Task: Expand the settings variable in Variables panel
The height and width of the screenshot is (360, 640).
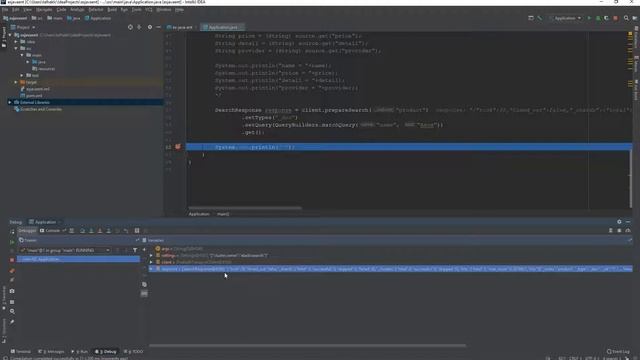Action: coord(151,256)
